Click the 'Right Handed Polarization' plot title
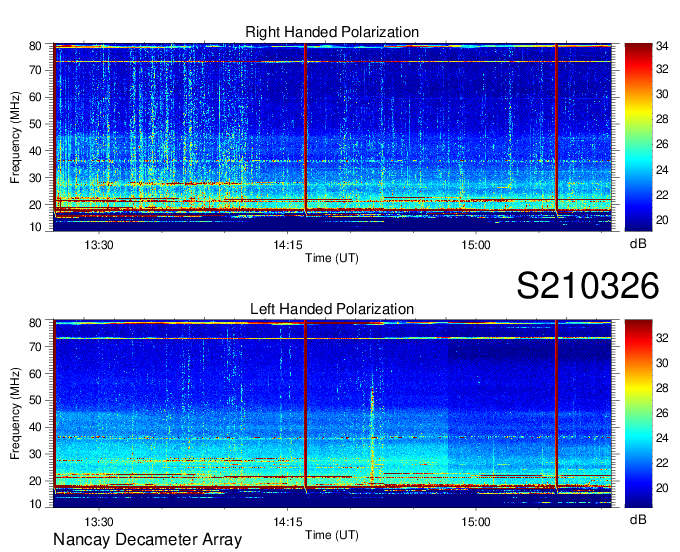Image resolution: width=680 pixels, height=552 pixels. 332,32
